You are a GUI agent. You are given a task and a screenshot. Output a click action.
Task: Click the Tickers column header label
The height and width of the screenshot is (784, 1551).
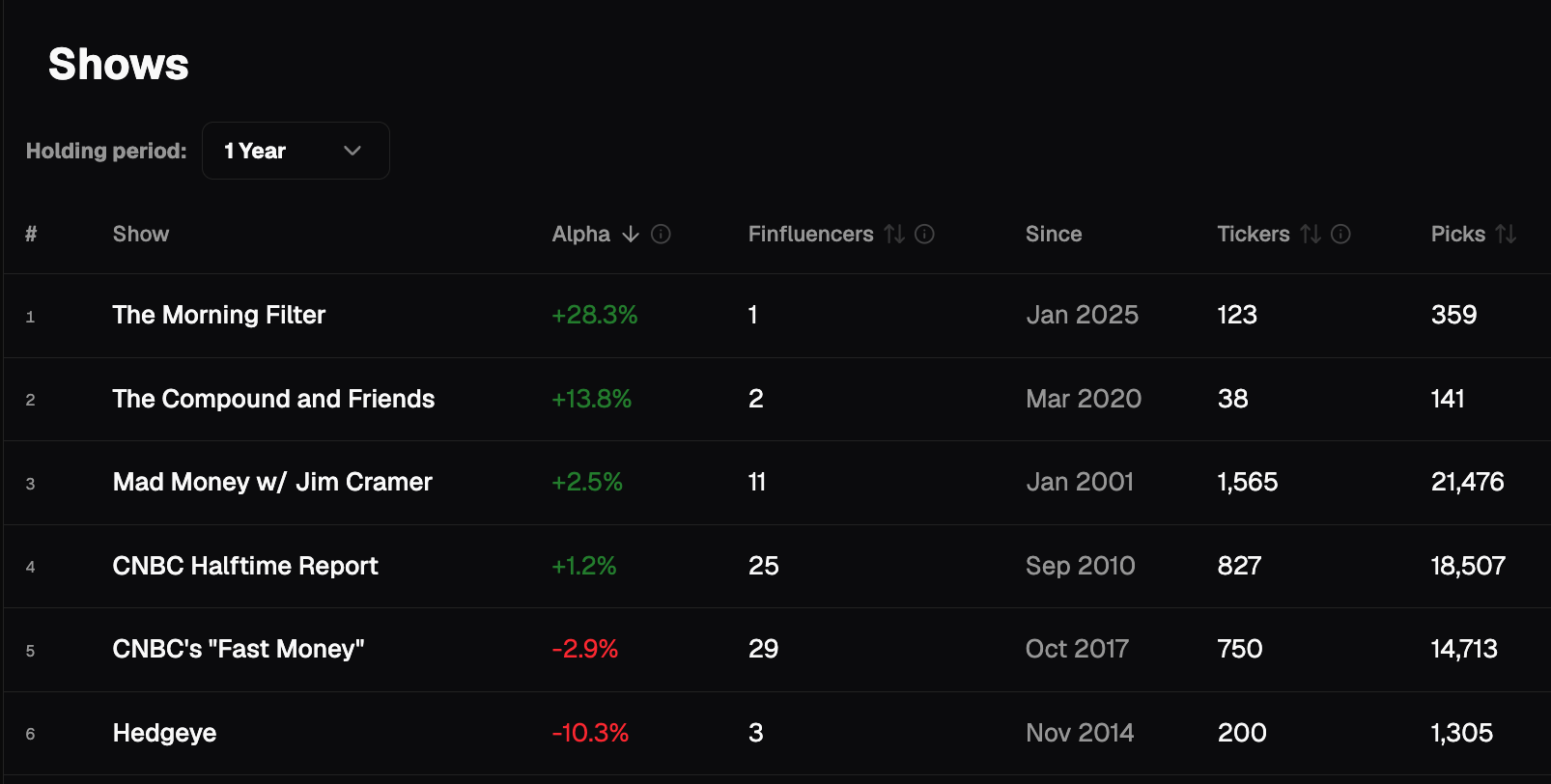pos(1253,234)
